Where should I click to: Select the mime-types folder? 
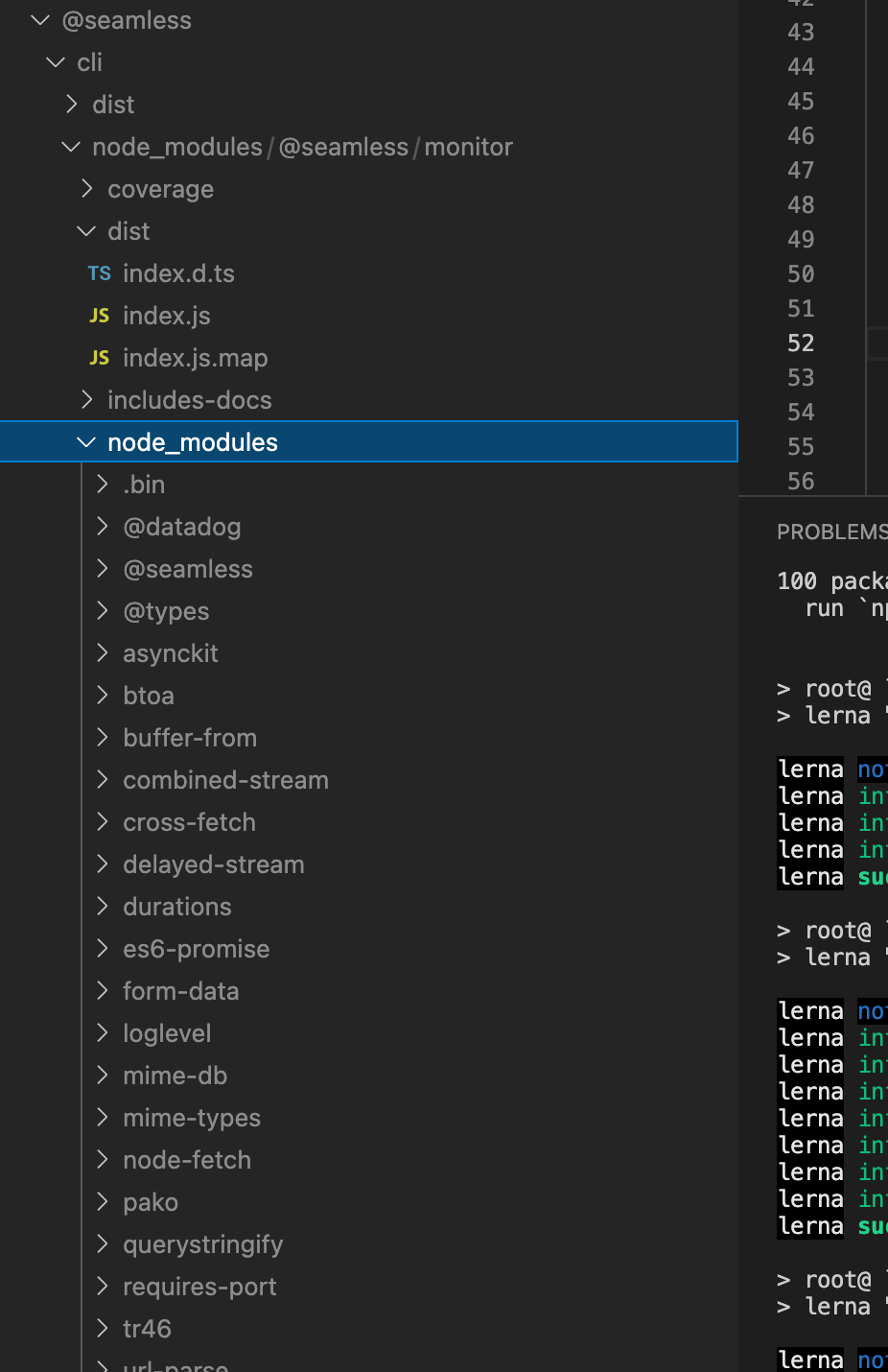click(192, 1118)
